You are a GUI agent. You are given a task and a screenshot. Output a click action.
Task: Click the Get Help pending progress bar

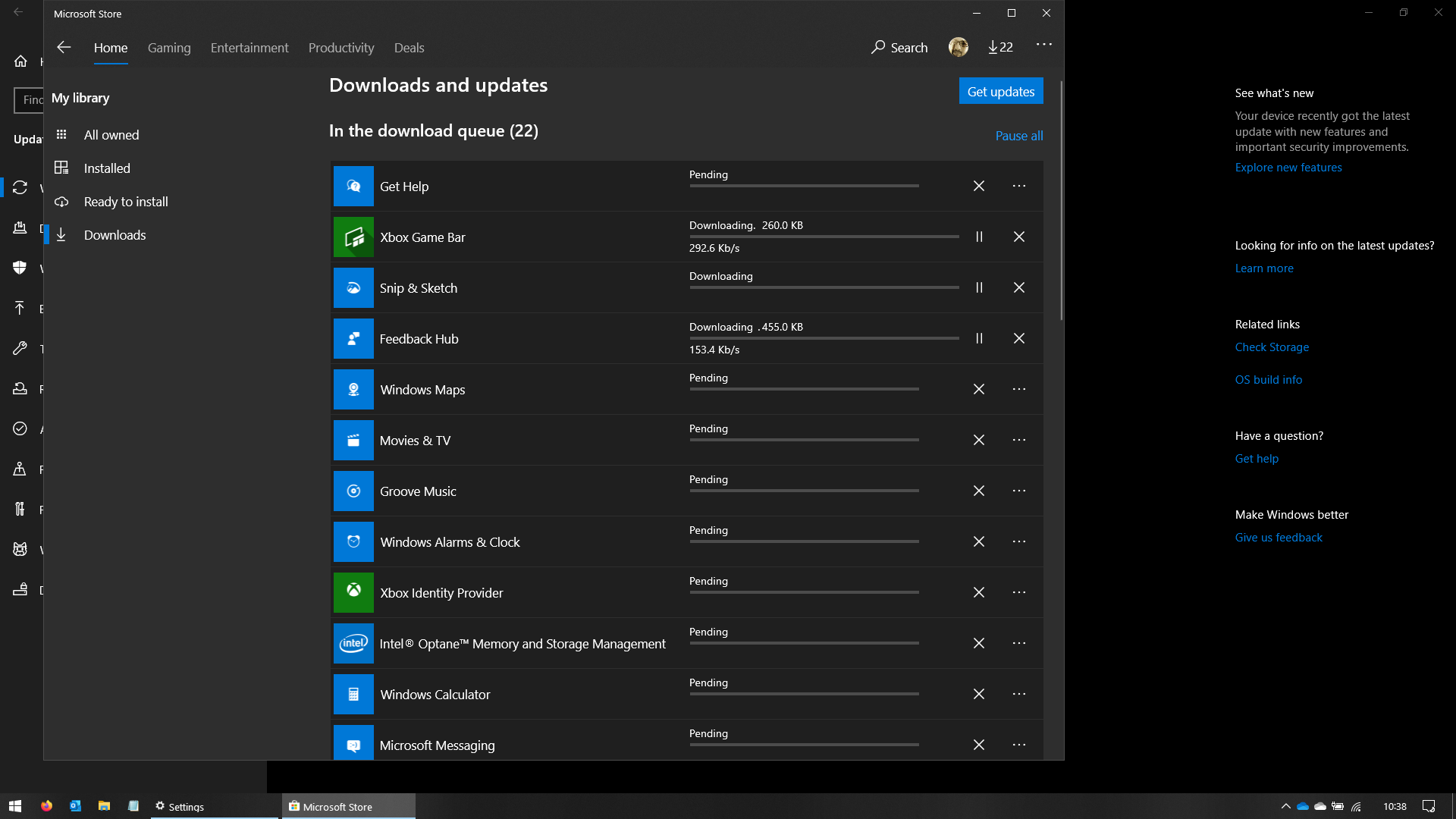(x=805, y=186)
